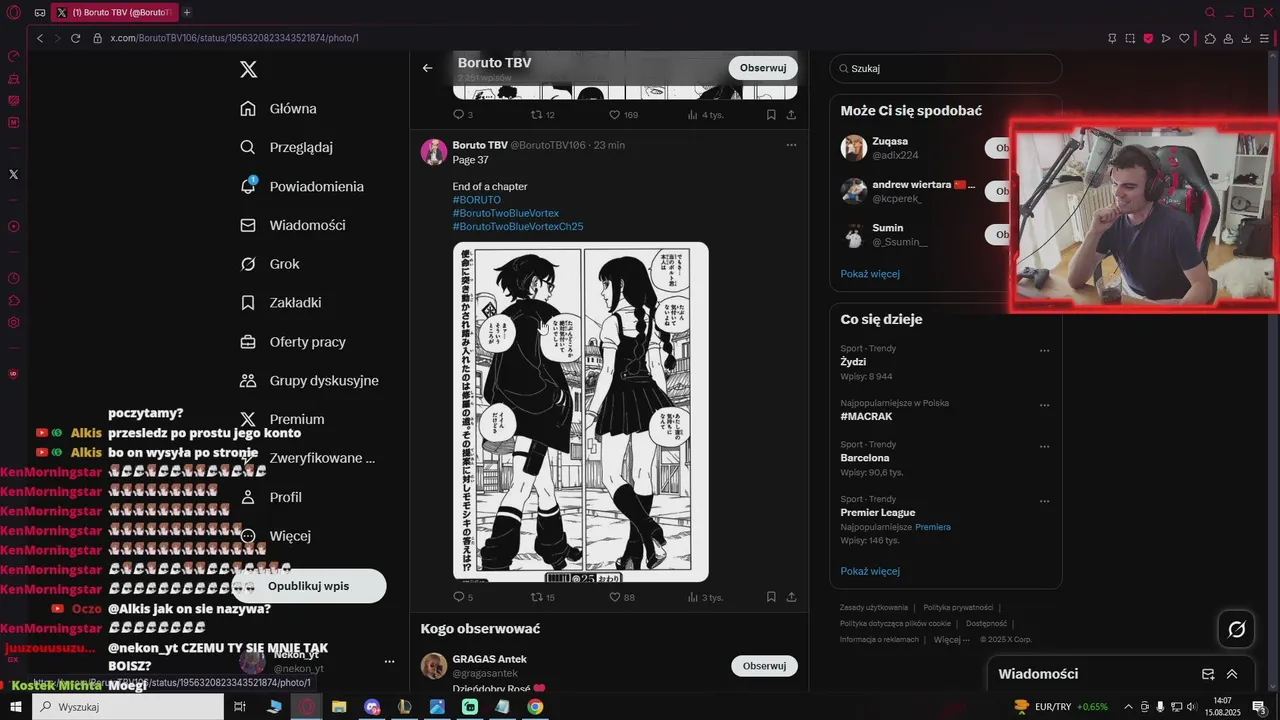1280x720 pixels.
Task: Open three-dot menu on the Page 37 post
Action: click(791, 145)
